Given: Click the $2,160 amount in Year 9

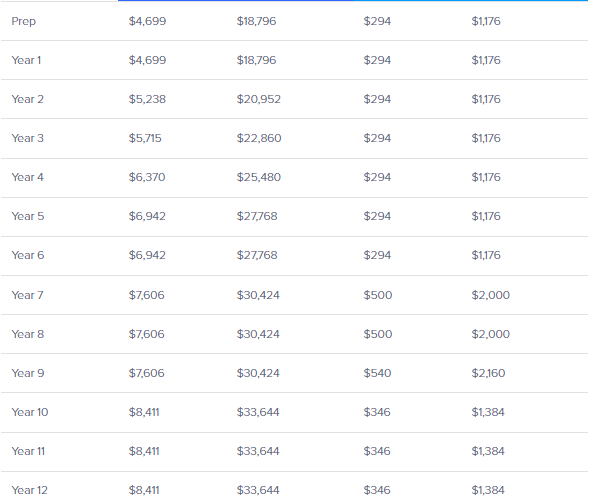Looking at the screenshot, I should (488, 373).
